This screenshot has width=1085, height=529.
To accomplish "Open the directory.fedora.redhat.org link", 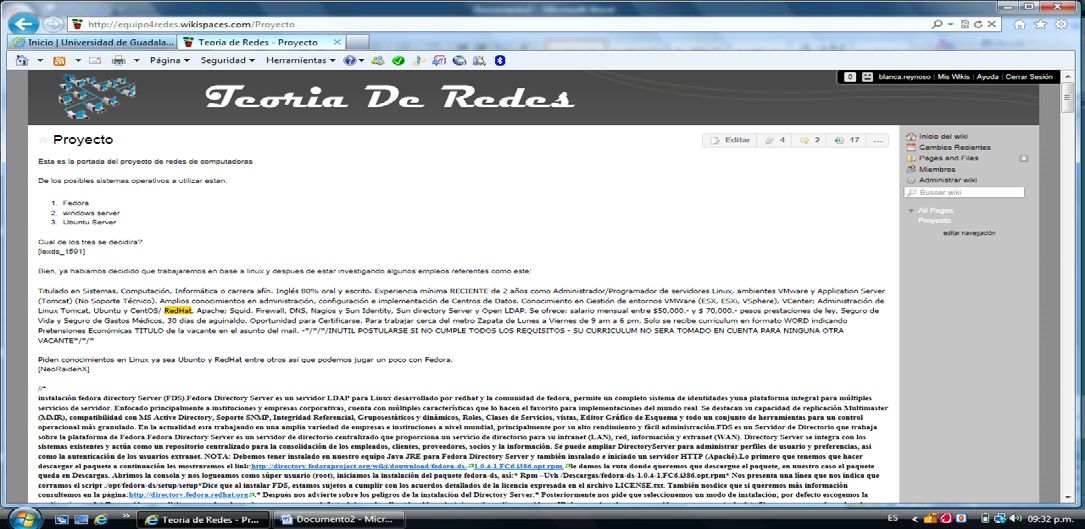I will pos(190,495).
